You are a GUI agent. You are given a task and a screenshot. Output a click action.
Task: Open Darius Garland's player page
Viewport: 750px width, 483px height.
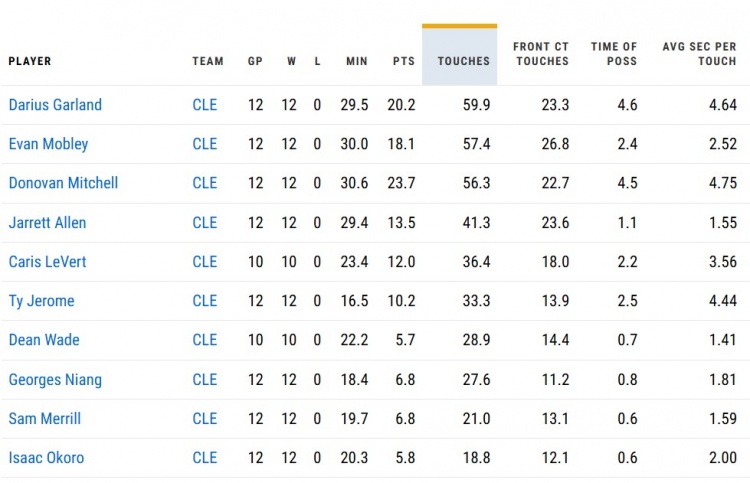pyautogui.click(x=55, y=105)
